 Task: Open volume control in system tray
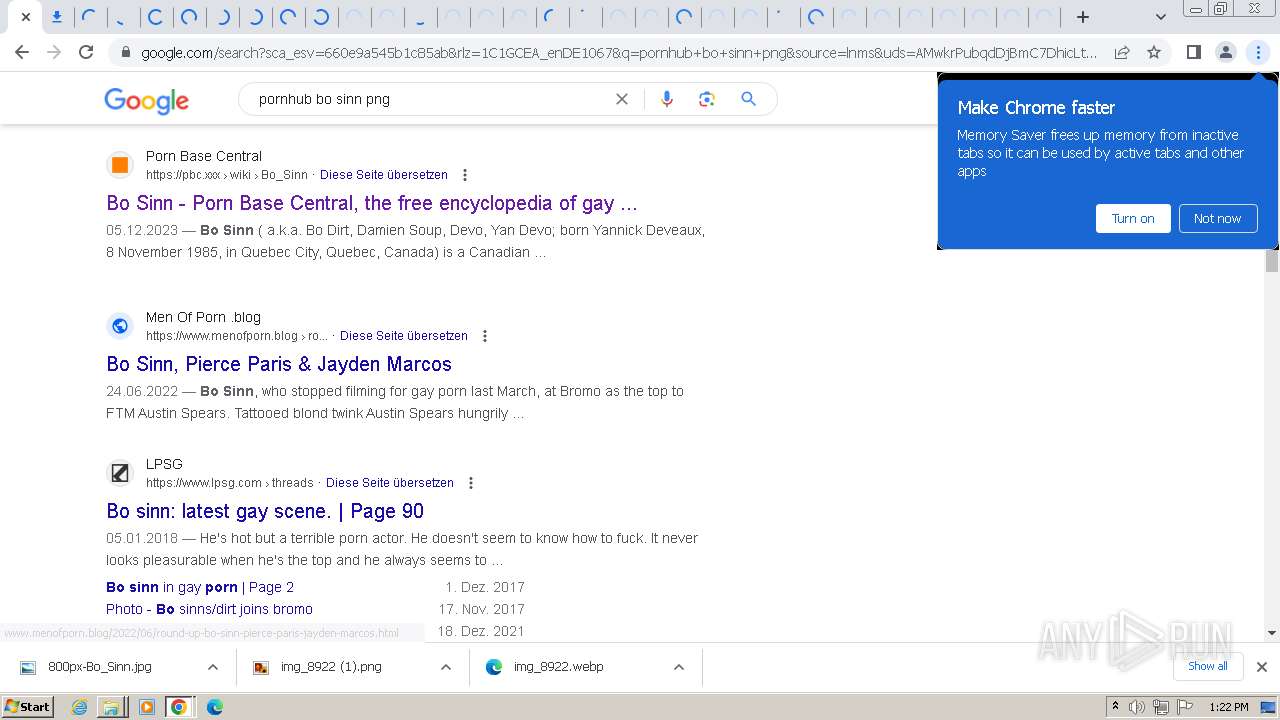pos(1137,707)
